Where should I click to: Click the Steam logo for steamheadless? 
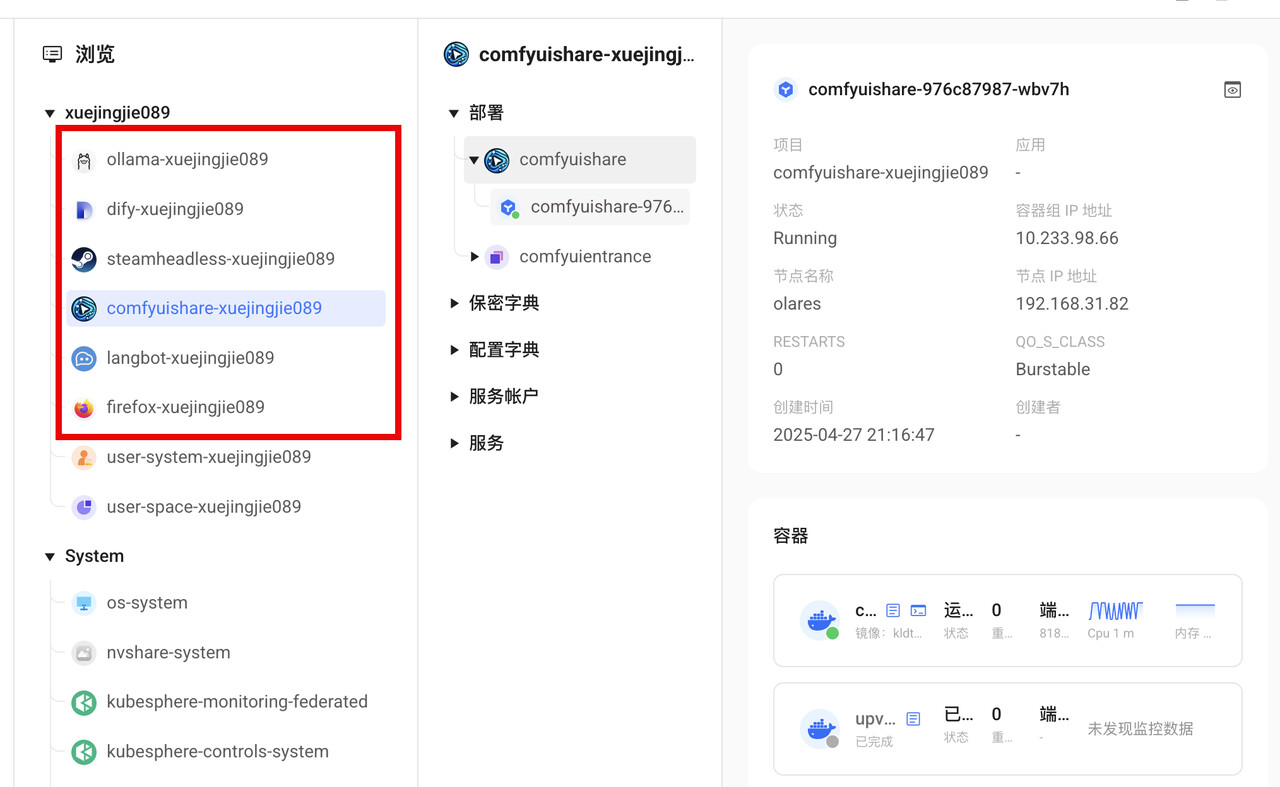[84, 259]
